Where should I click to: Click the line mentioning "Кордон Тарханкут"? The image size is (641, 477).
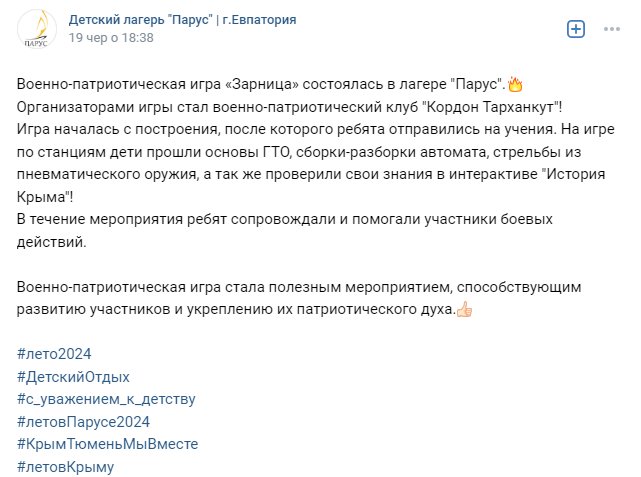click(289, 107)
